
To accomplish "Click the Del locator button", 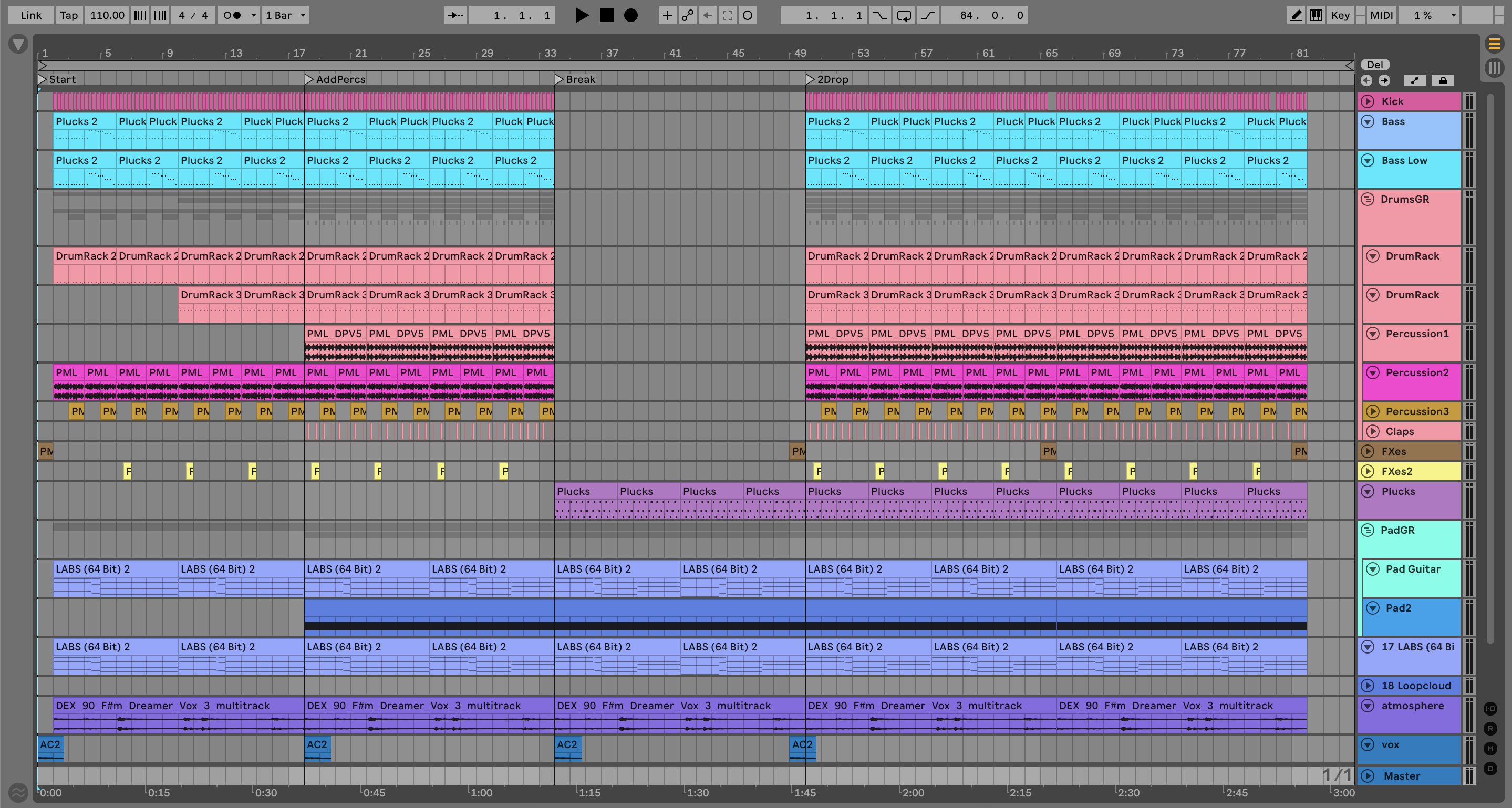I will click(x=1375, y=65).
